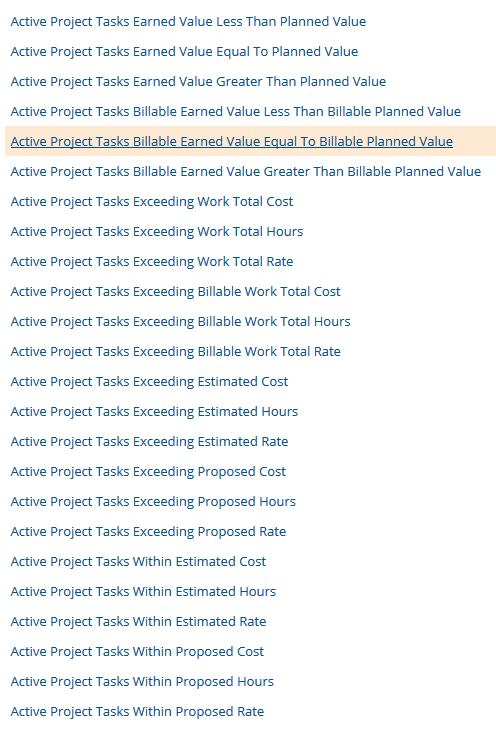496x741 pixels.
Task: Open Billable Earned Value Less Than Billable Planned Value
Action: point(236,112)
